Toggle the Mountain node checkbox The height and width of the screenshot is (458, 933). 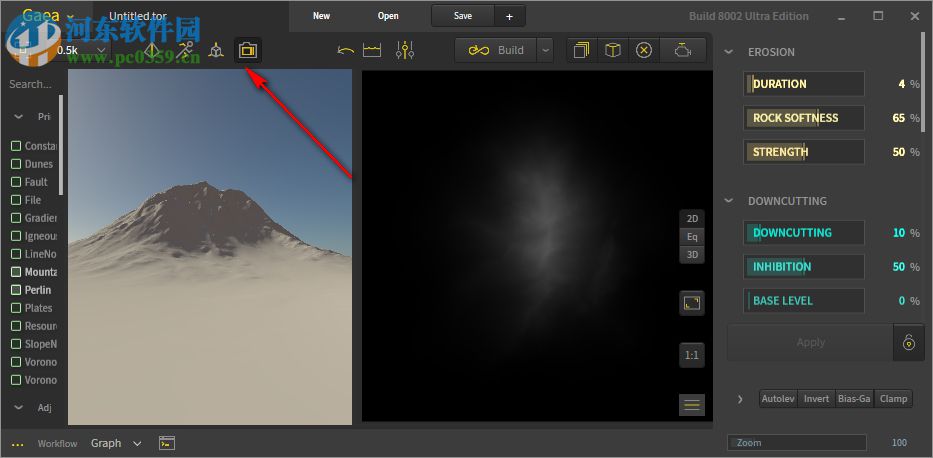pyautogui.click(x=16, y=272)
